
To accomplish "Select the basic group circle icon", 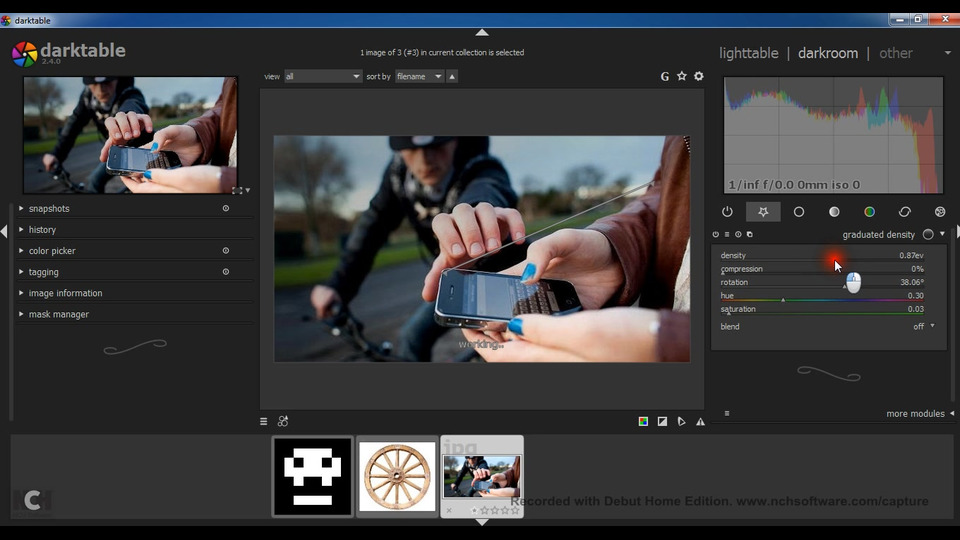I will (x=799, y=212).
